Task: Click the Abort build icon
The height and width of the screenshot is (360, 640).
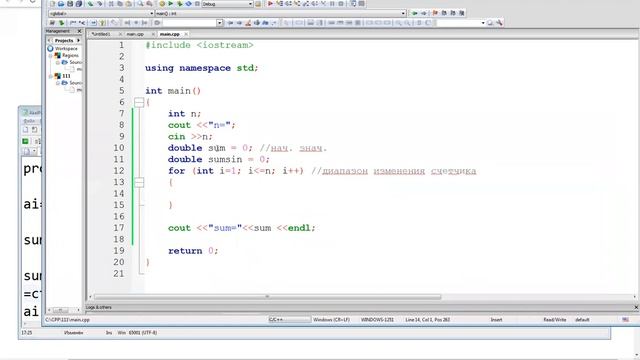Action: 197,4
